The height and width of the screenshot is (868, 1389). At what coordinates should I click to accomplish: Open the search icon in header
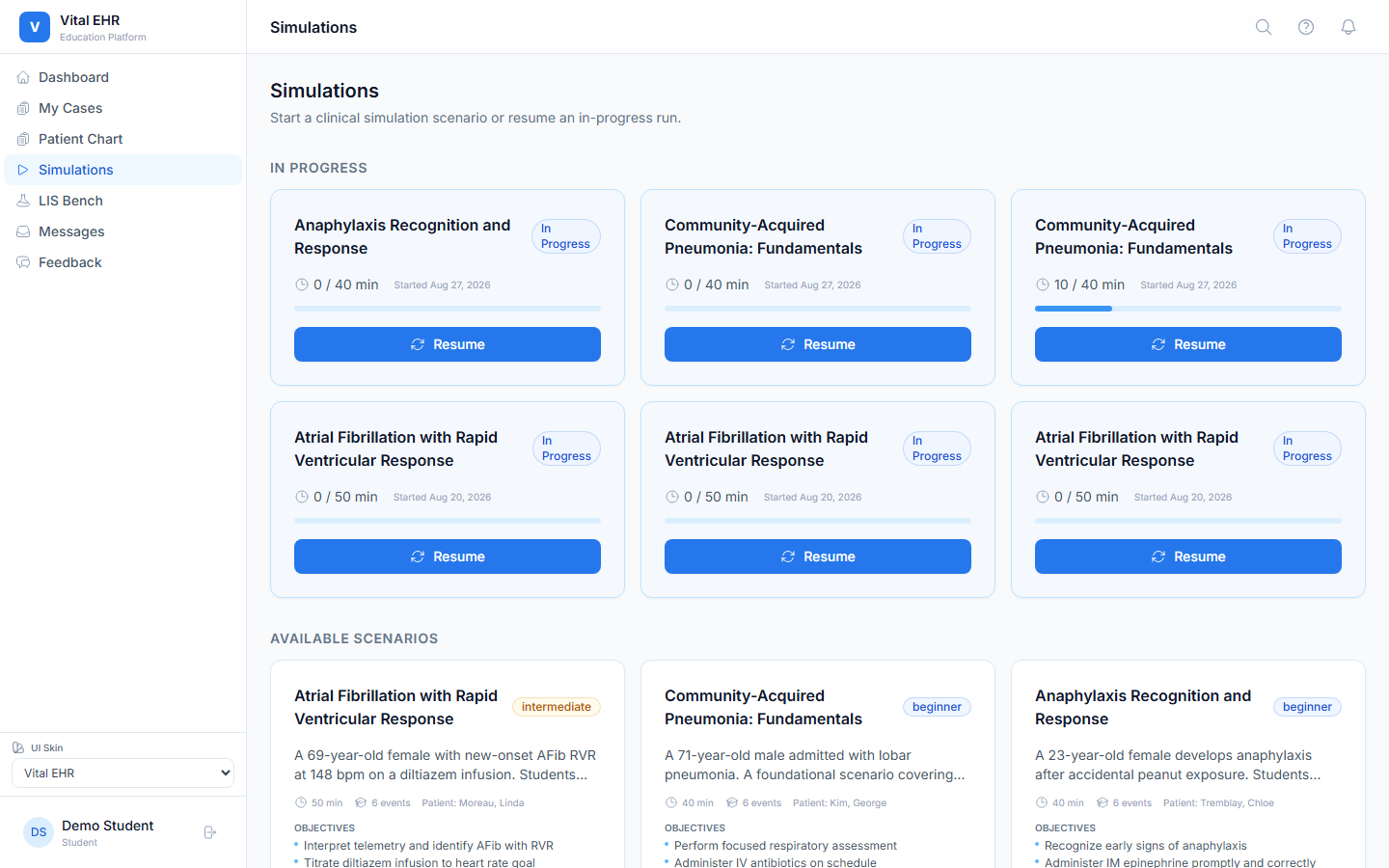1264,27
